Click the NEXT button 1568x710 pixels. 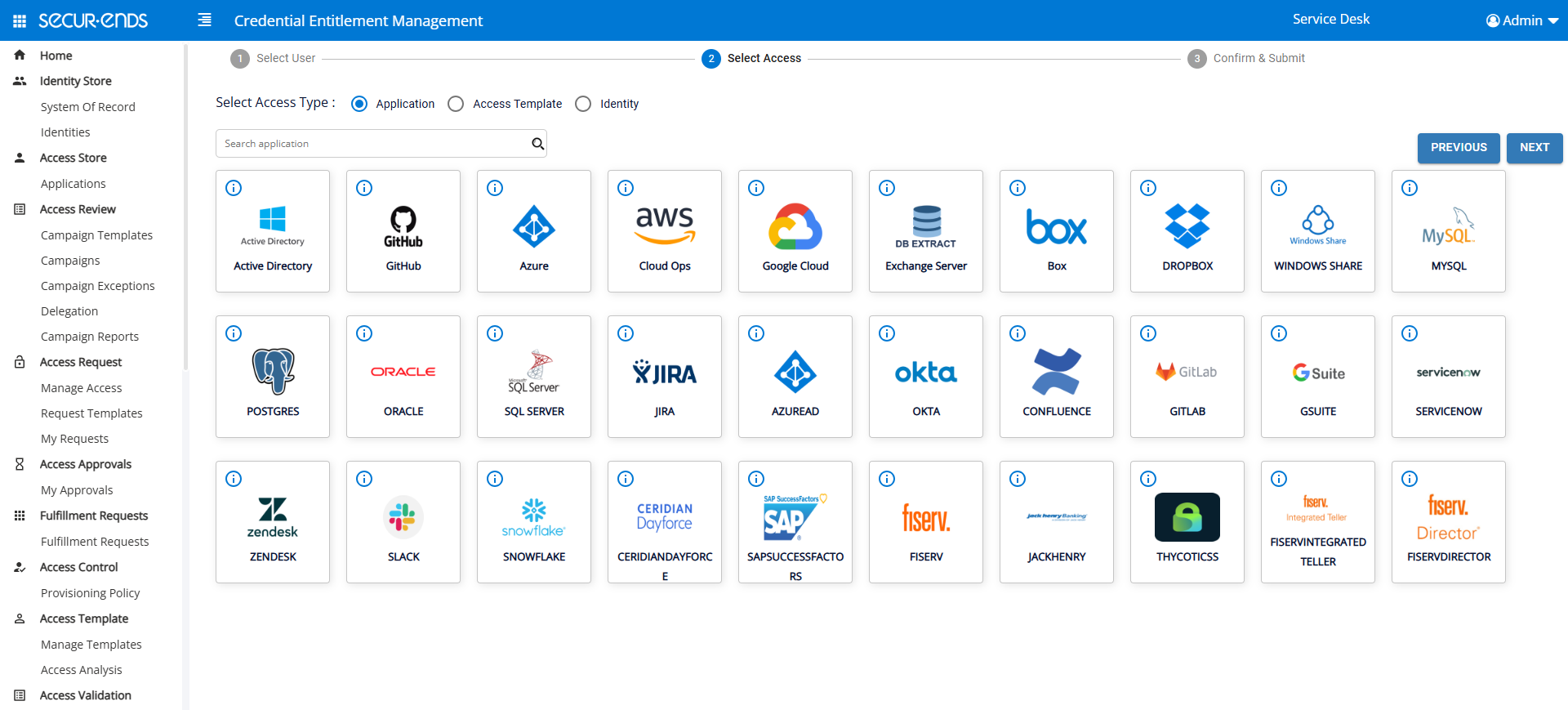(1535, 148)
